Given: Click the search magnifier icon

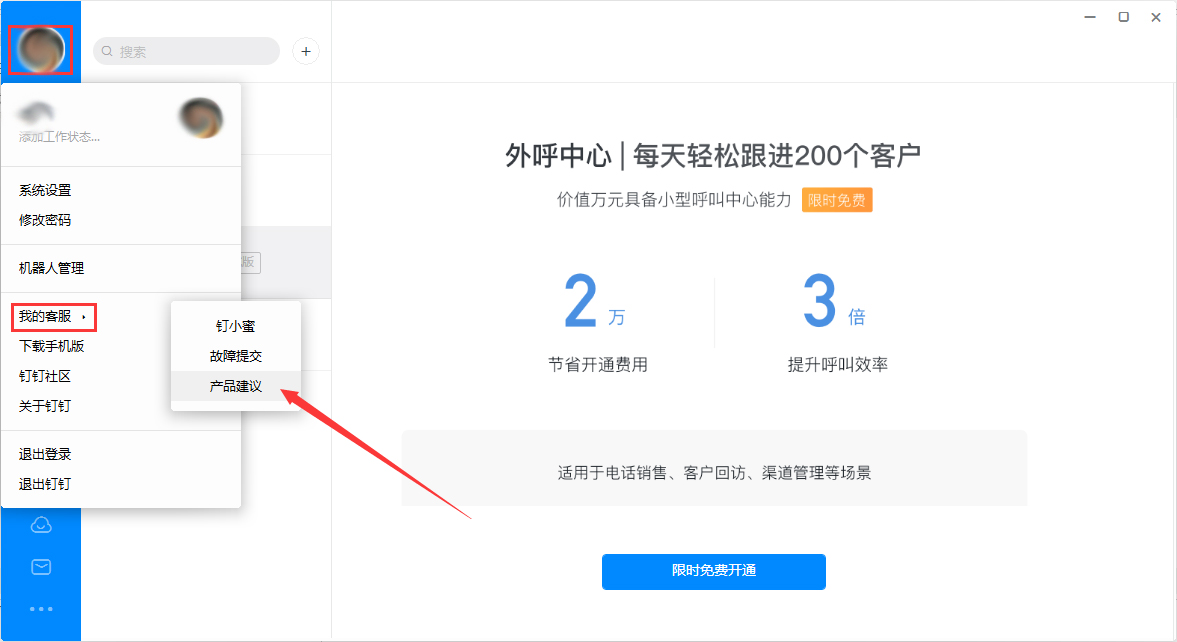Looking at the screenshot, I should (106, 51).
